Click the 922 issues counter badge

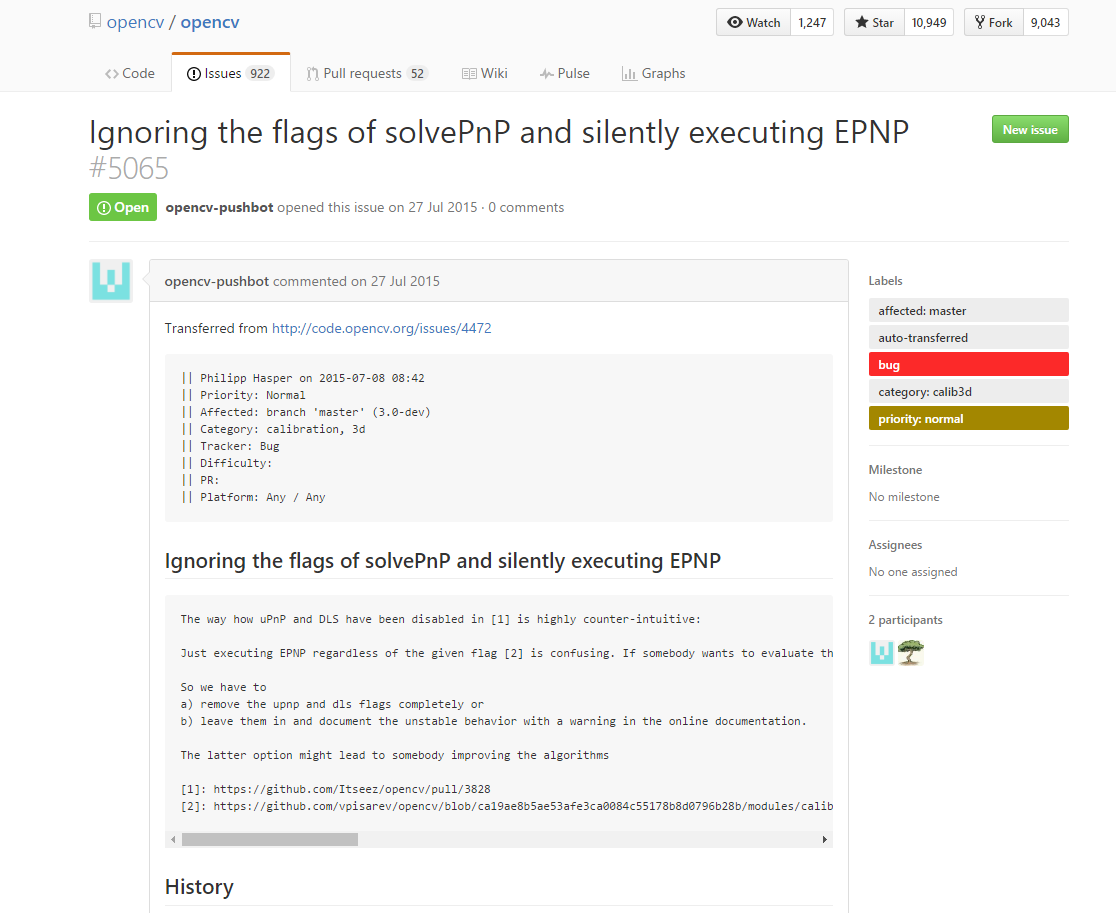260,73
